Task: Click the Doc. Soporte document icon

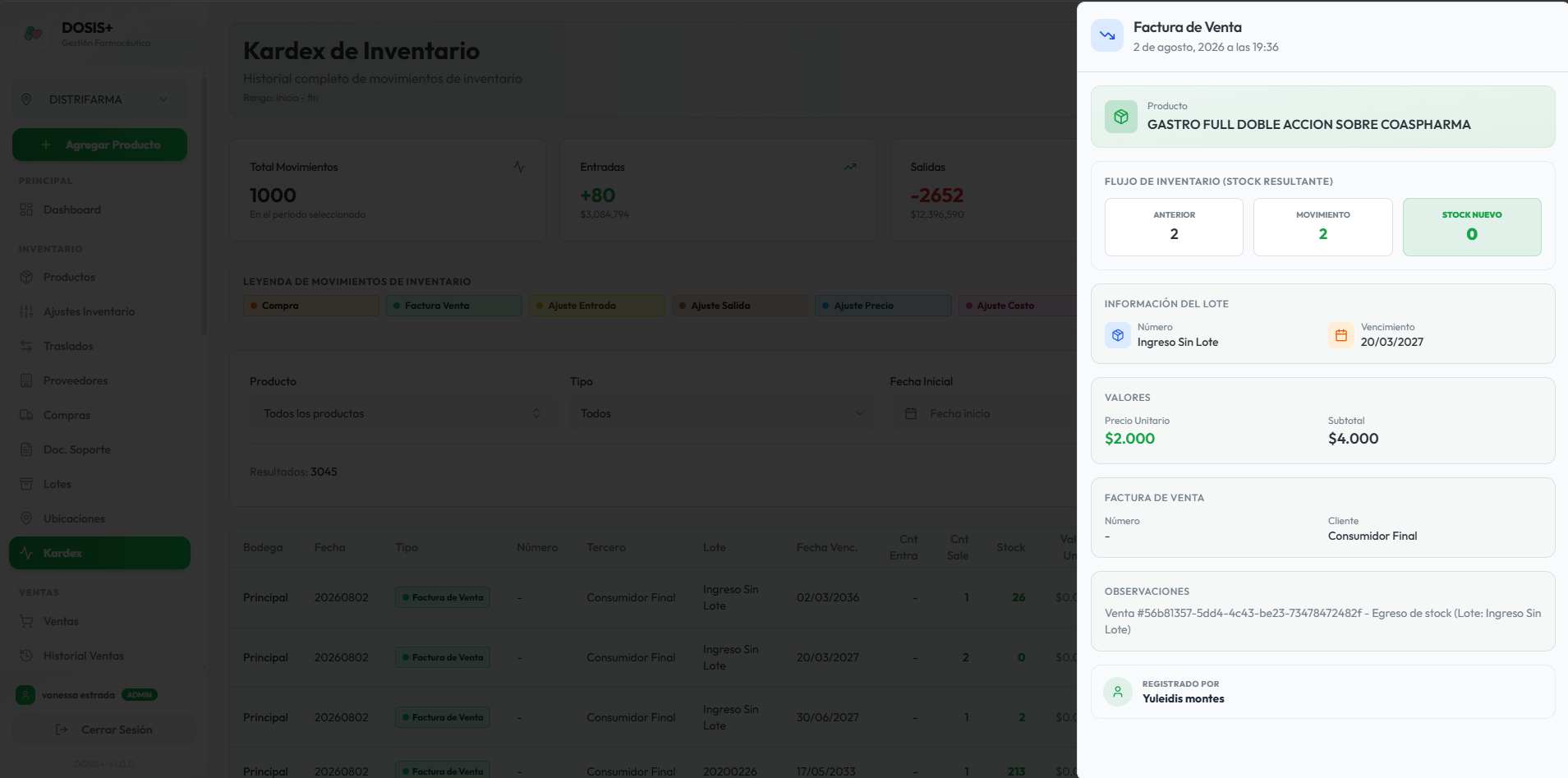Action: pos(26,449)
